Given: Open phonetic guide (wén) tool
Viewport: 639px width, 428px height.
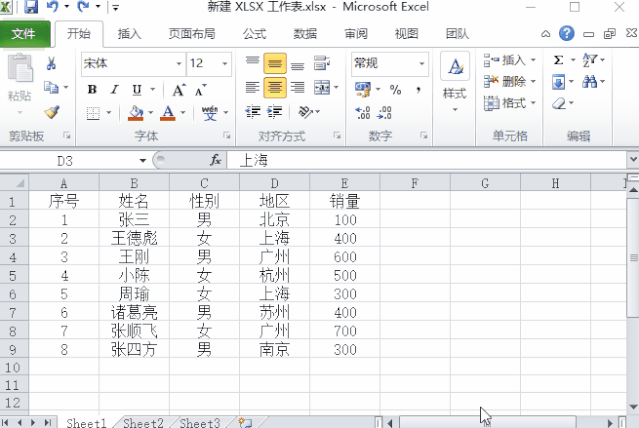Looking at the screenshot, I should 210,113.
